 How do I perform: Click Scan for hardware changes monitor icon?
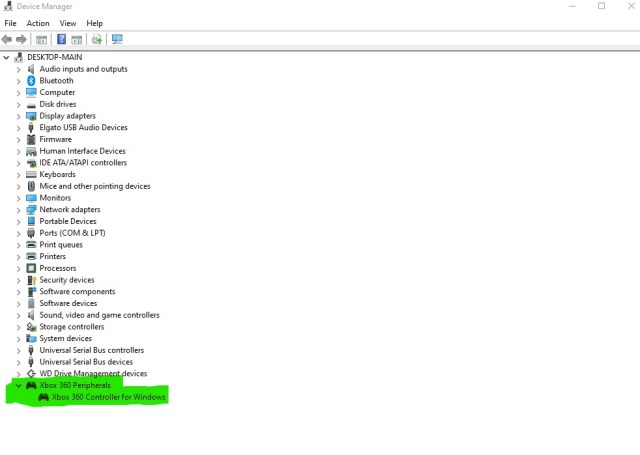point(117,40)
